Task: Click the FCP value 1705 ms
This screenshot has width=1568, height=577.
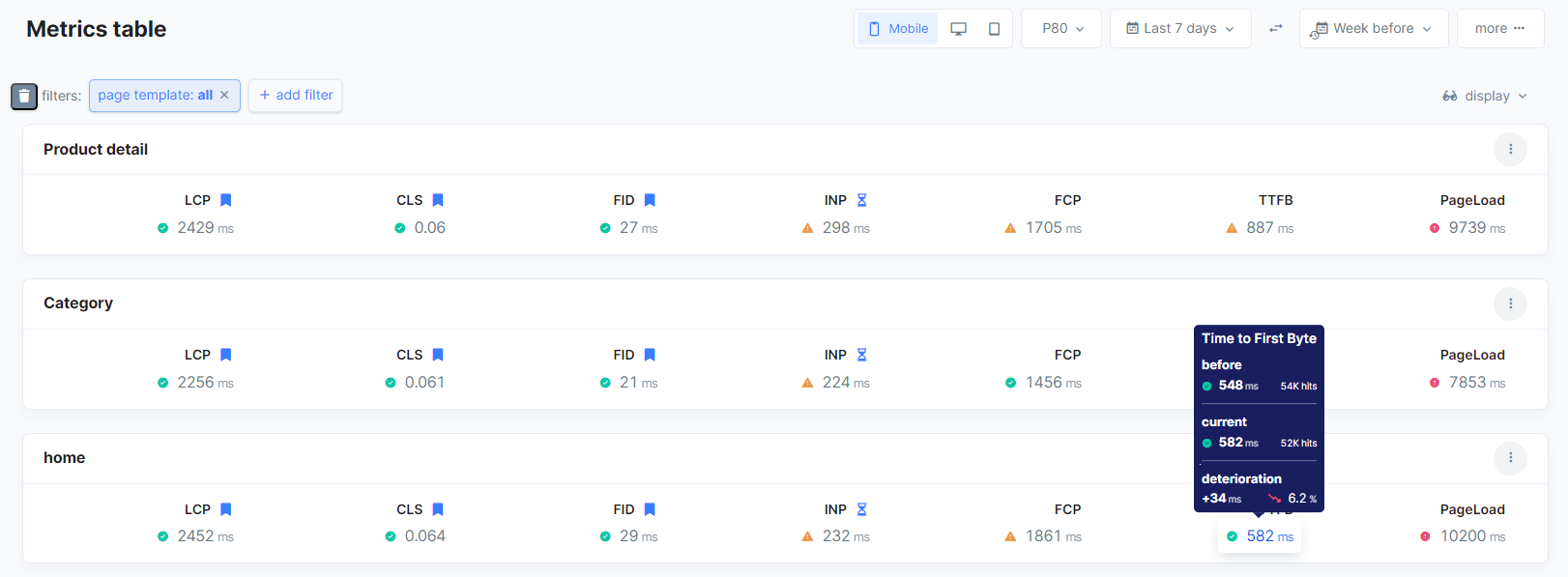Action: (x=1054, y=228)
